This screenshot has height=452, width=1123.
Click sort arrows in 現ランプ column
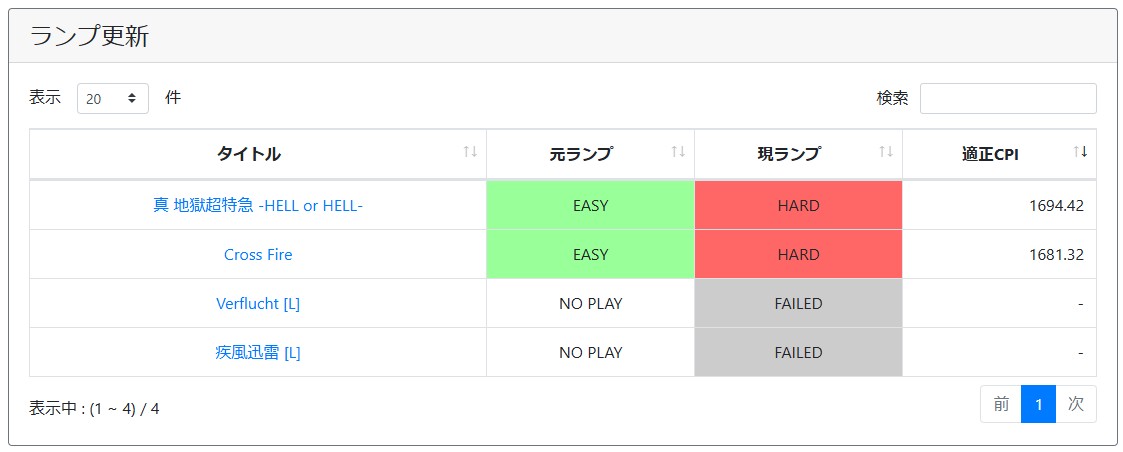[886, 152]
